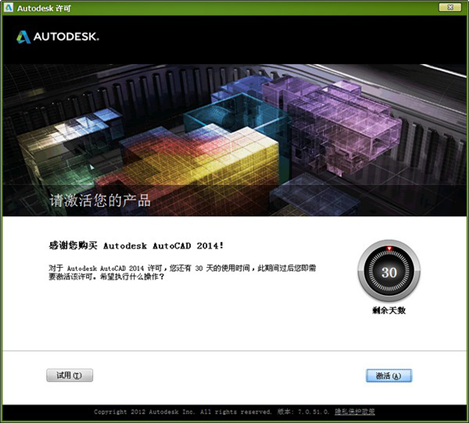Click the AutoCAD icon in the title bar
The width and height of the screenshot is (469, 423).
pos(8,7)
